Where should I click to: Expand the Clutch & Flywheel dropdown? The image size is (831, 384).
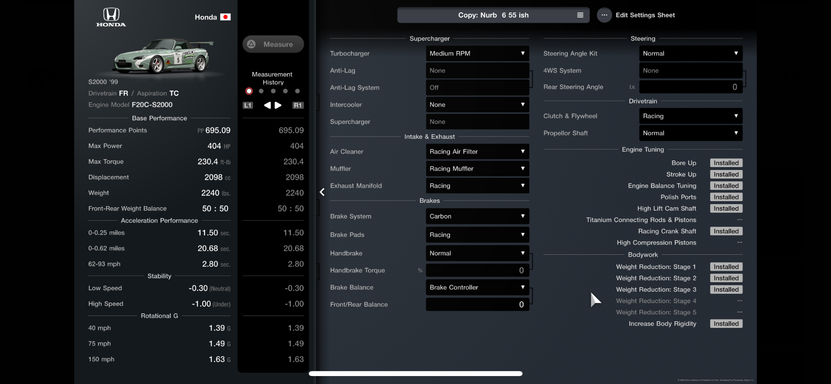(691, 116)
